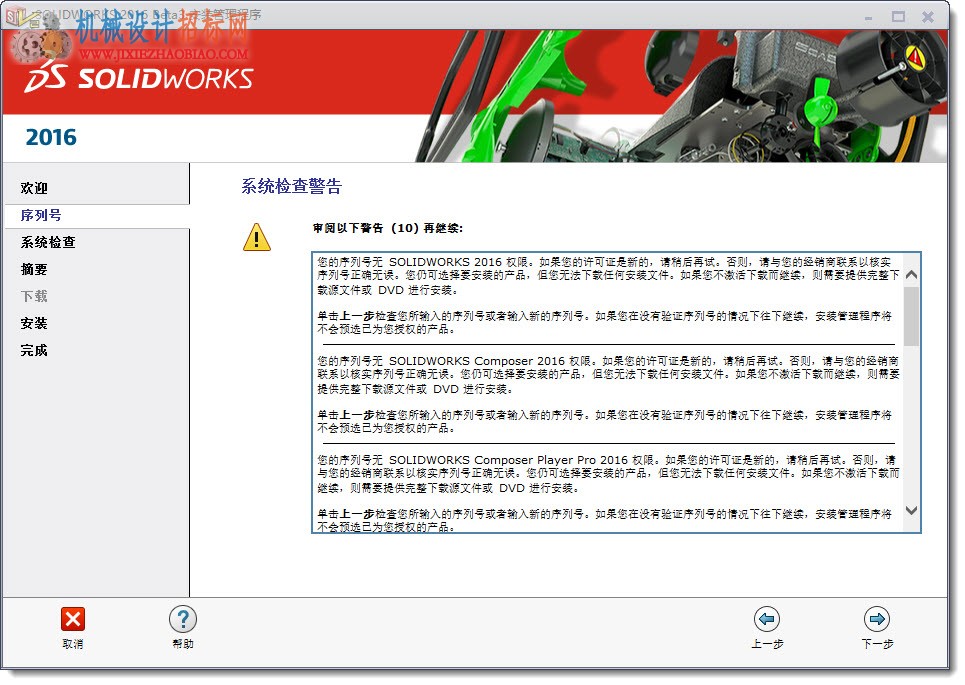Screen dimensions: 965x685
Task: Minimize the installation manager window
Action: (868, 17)
